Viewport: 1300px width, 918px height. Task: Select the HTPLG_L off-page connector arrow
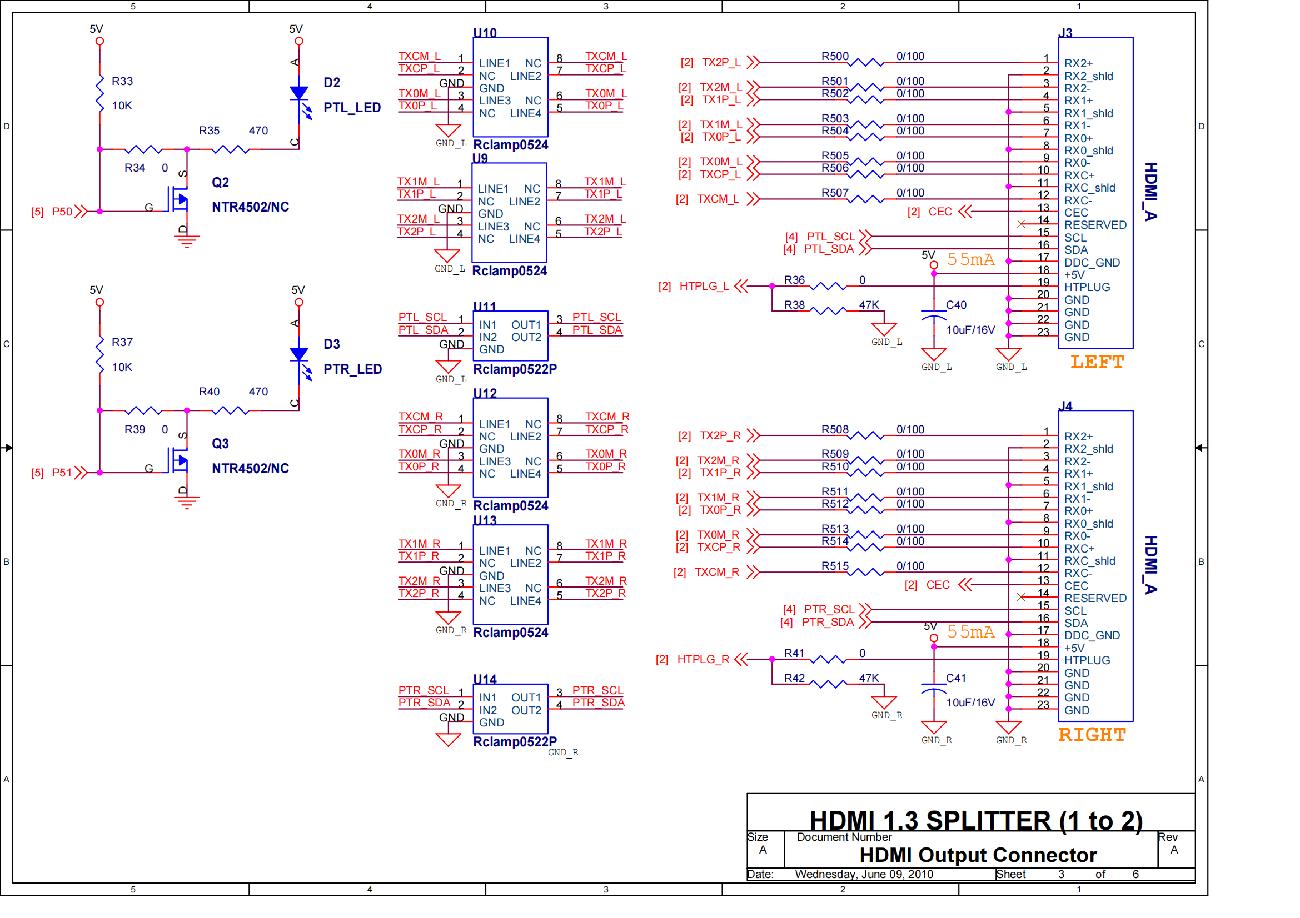(741, 286)
